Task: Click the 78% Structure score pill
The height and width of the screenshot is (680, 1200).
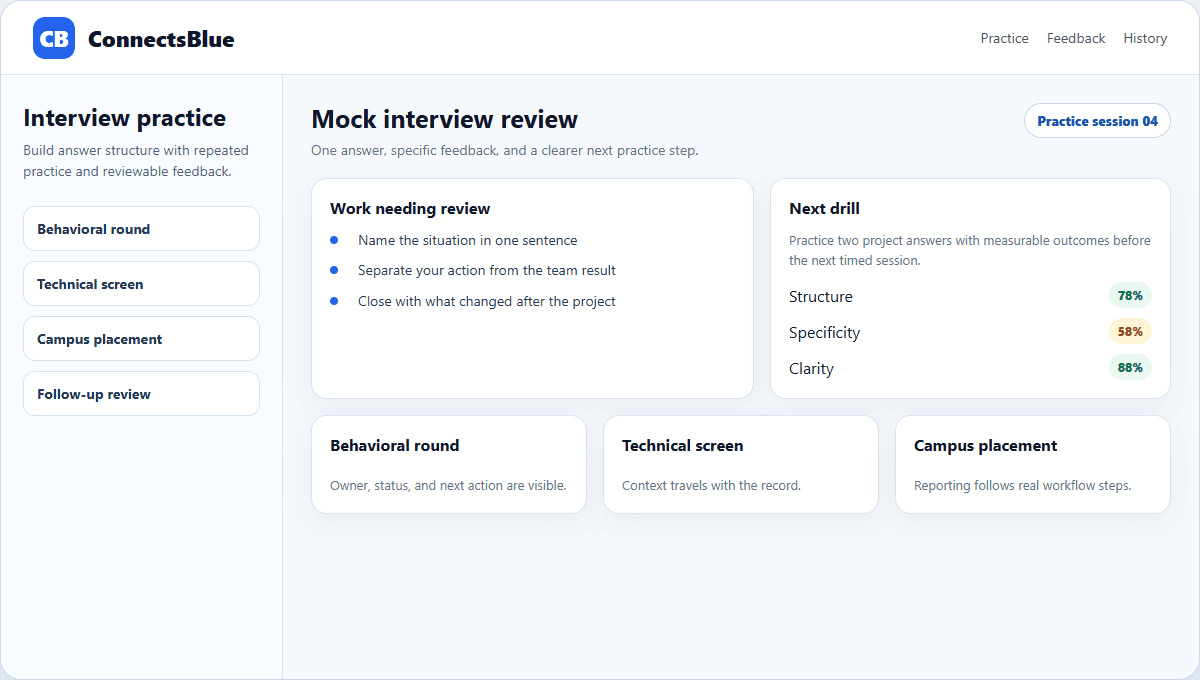Action: point(1130,296)
